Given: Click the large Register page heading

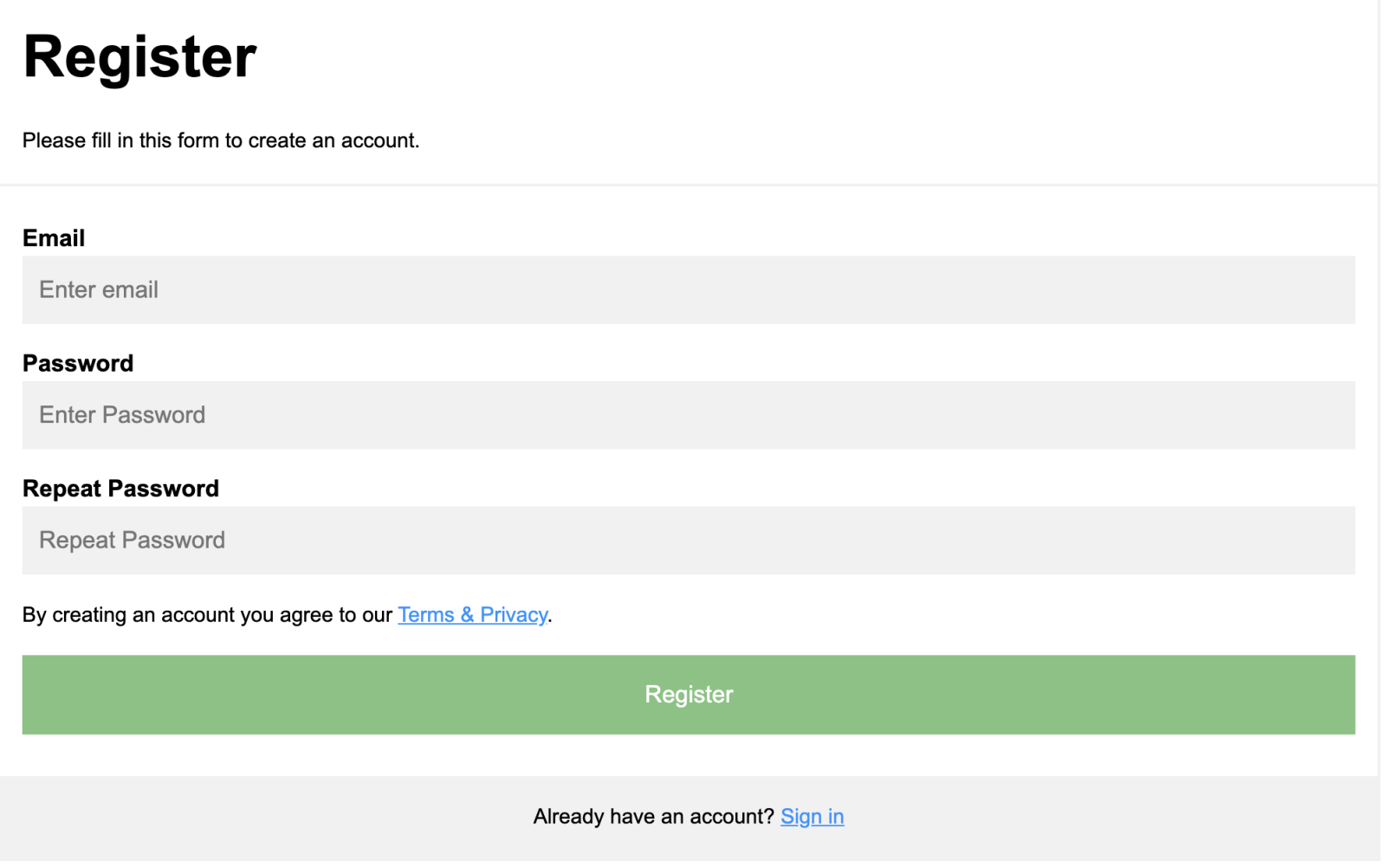Looking at the screenshot, I should click(139, 57).
